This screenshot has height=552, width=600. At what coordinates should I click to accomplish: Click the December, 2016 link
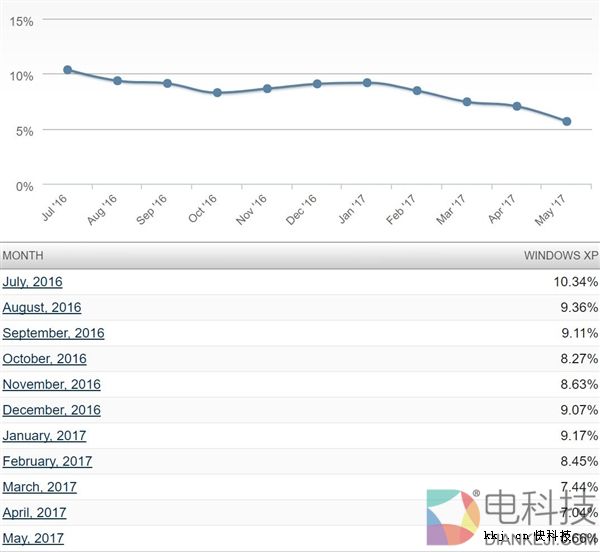[51, 410]
